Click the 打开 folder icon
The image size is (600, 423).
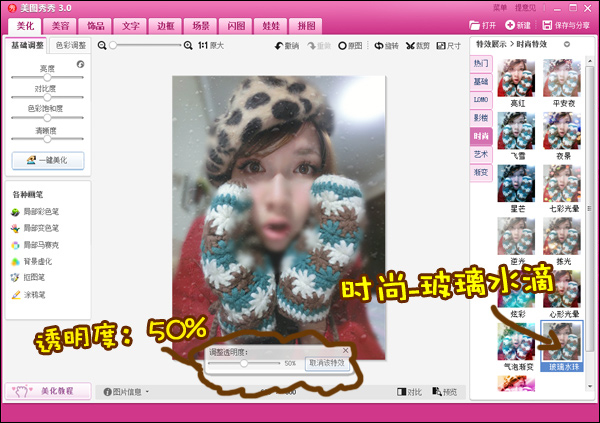(x=474, y=25)
